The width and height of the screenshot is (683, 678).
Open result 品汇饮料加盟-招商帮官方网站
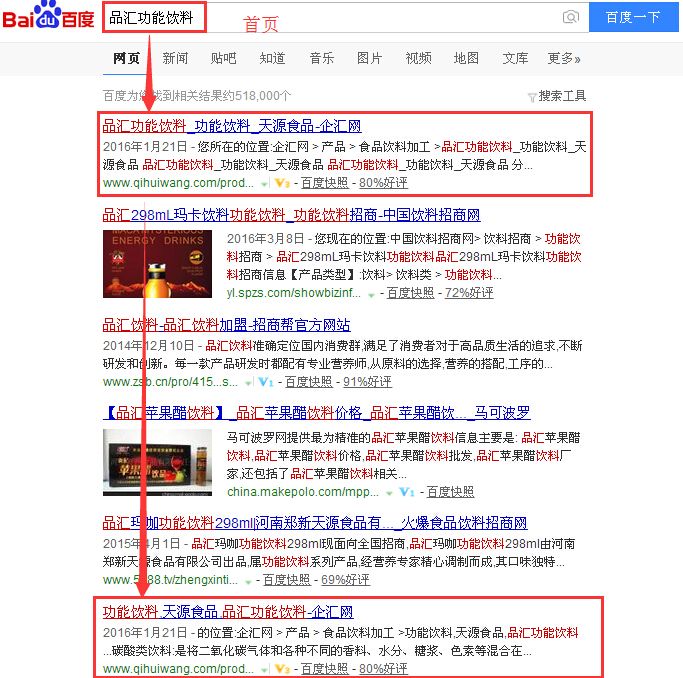click(x=227, y=325)
